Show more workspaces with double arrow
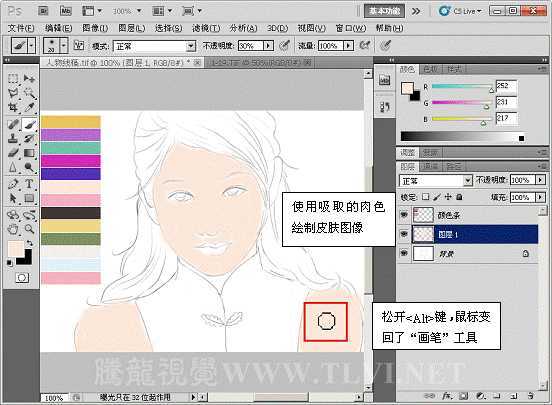Viewport: 552px width, 405px height. coord(416,11)
